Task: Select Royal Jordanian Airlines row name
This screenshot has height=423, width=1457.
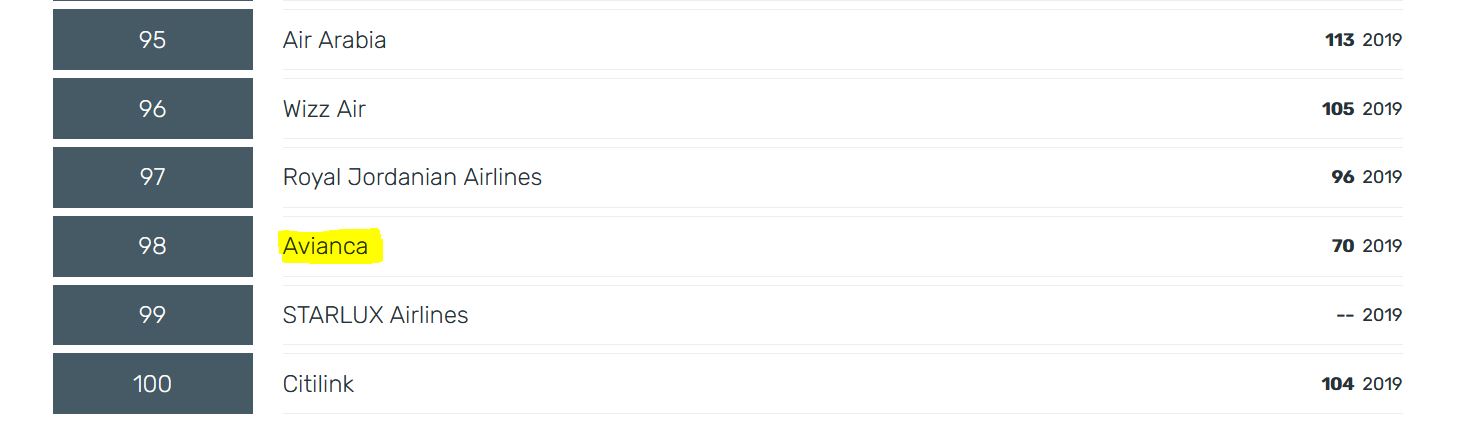Action: coord(412,177)
